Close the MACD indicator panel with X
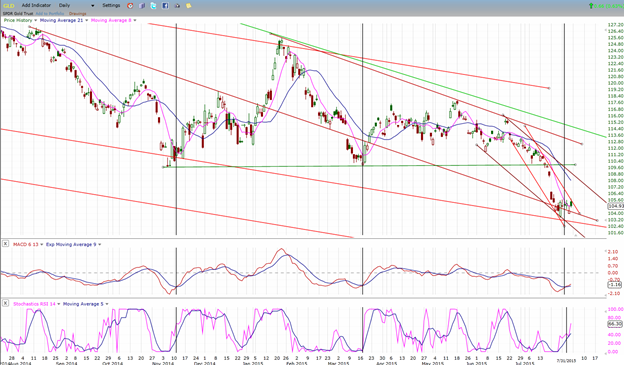The height and width of the screenshot is (365, 624). coord(6,244)
